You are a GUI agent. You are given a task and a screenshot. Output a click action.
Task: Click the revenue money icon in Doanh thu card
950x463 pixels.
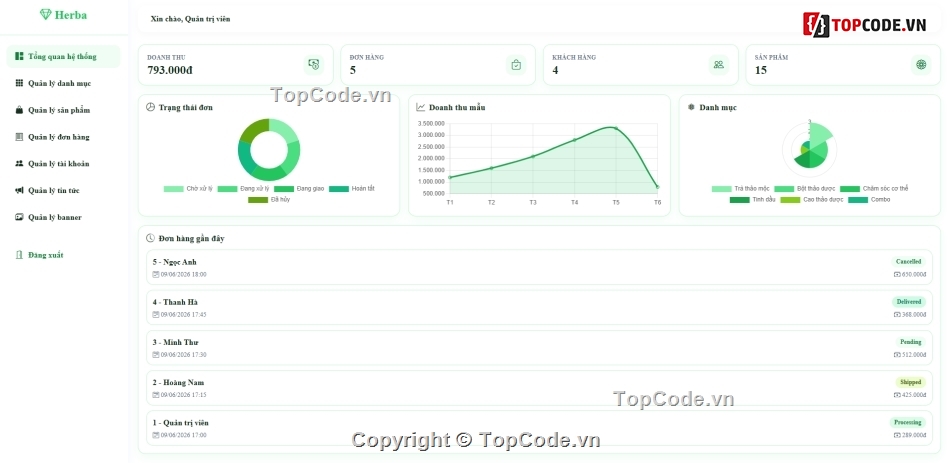(x=314, y=65)
